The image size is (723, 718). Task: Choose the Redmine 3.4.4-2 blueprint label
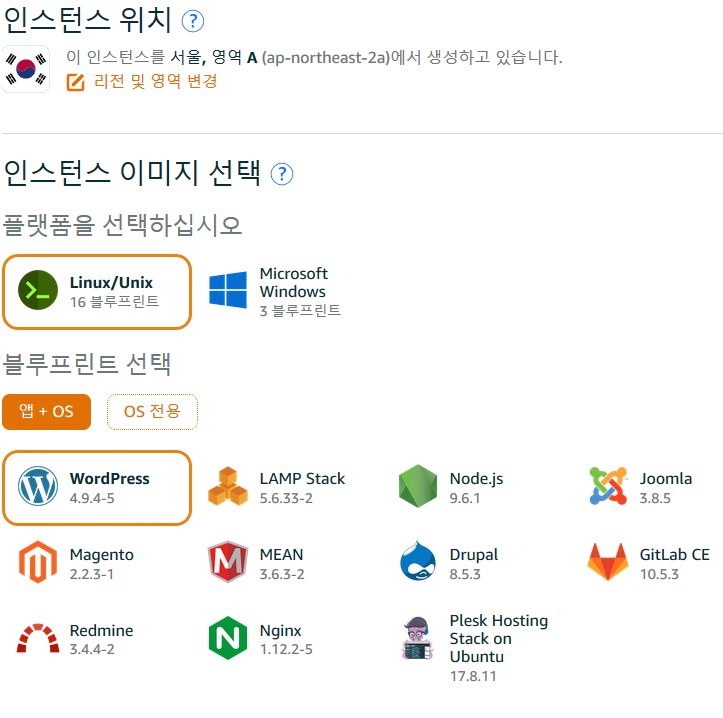(101, 640)
